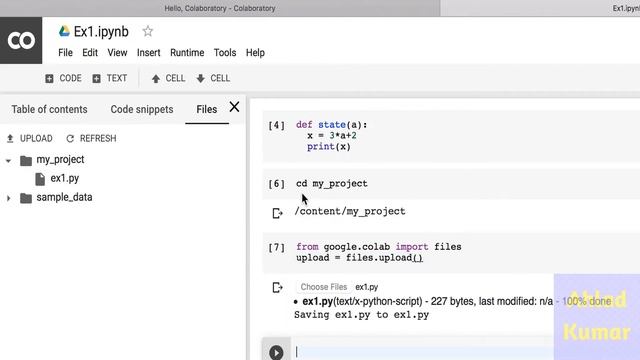Screen dimensions: 640x360
Task: Click the Ex1.ipynb notebook title
Action: pos(101,31)
